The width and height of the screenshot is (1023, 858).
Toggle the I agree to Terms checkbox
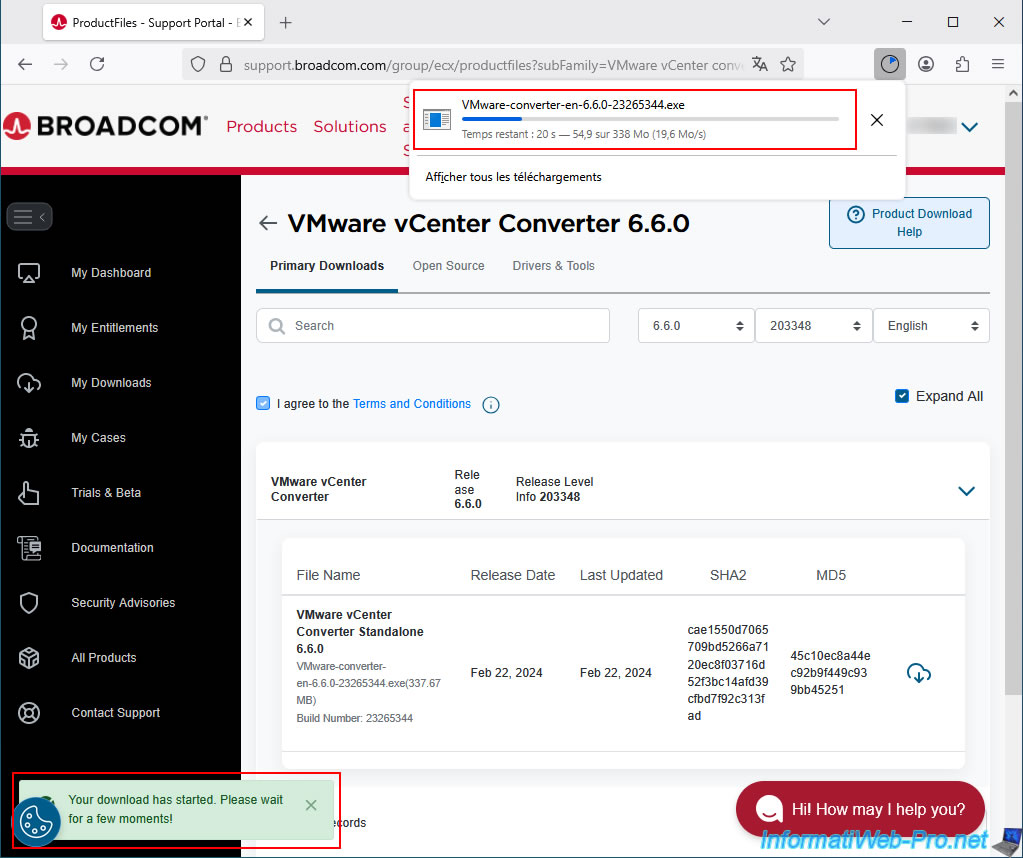[x=263, y=403]
